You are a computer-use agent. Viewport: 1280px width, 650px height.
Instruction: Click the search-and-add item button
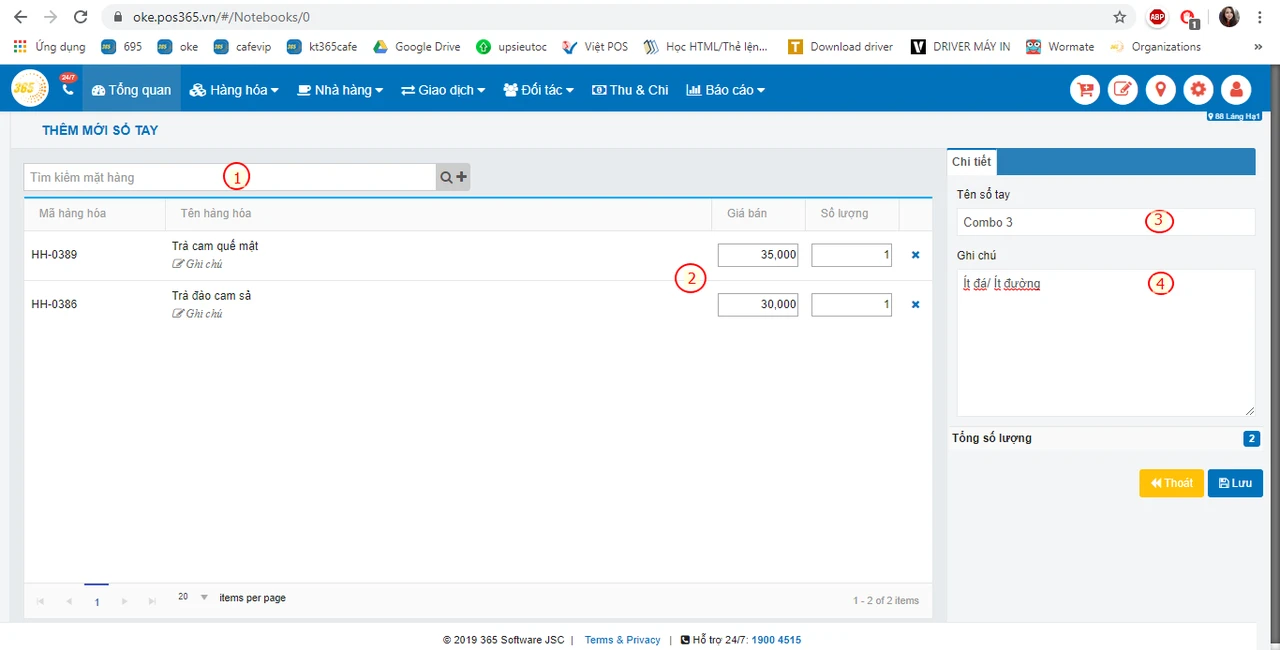453,177
